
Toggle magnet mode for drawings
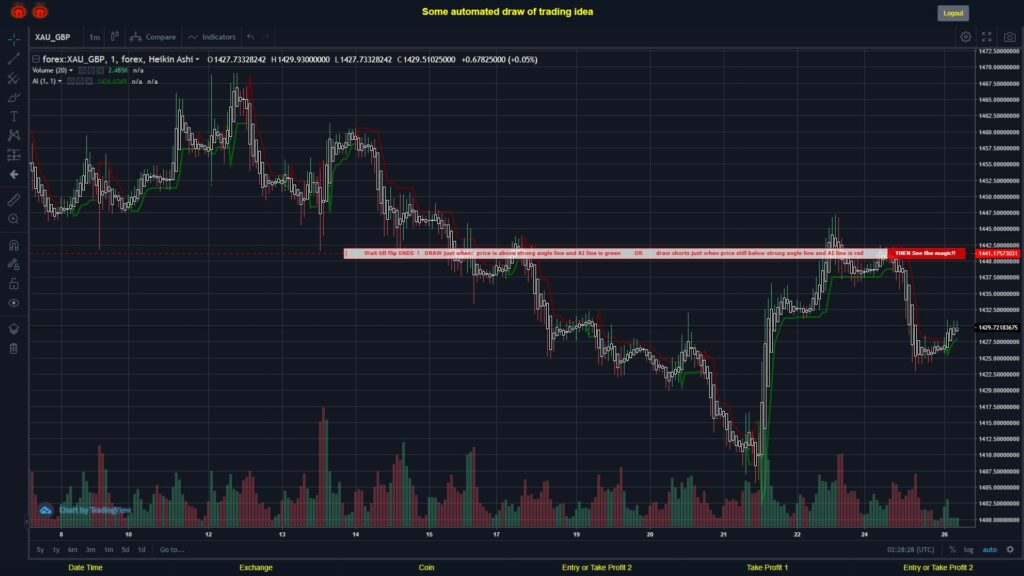click(x=14, y=245)
